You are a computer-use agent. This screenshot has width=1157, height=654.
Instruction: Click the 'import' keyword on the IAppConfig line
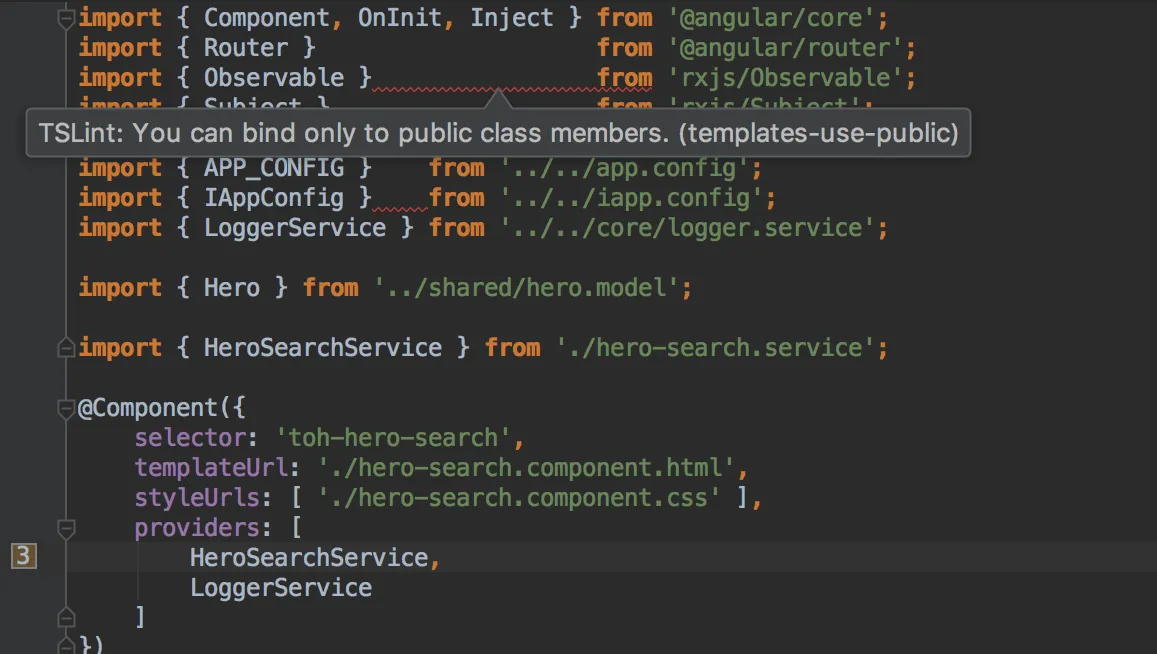pyautogui.click(x=120, y=198)
